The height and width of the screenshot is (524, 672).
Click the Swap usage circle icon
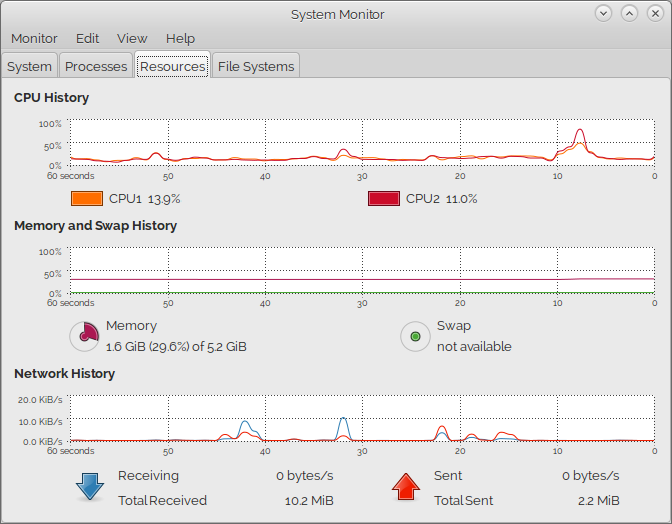(415, 336)
